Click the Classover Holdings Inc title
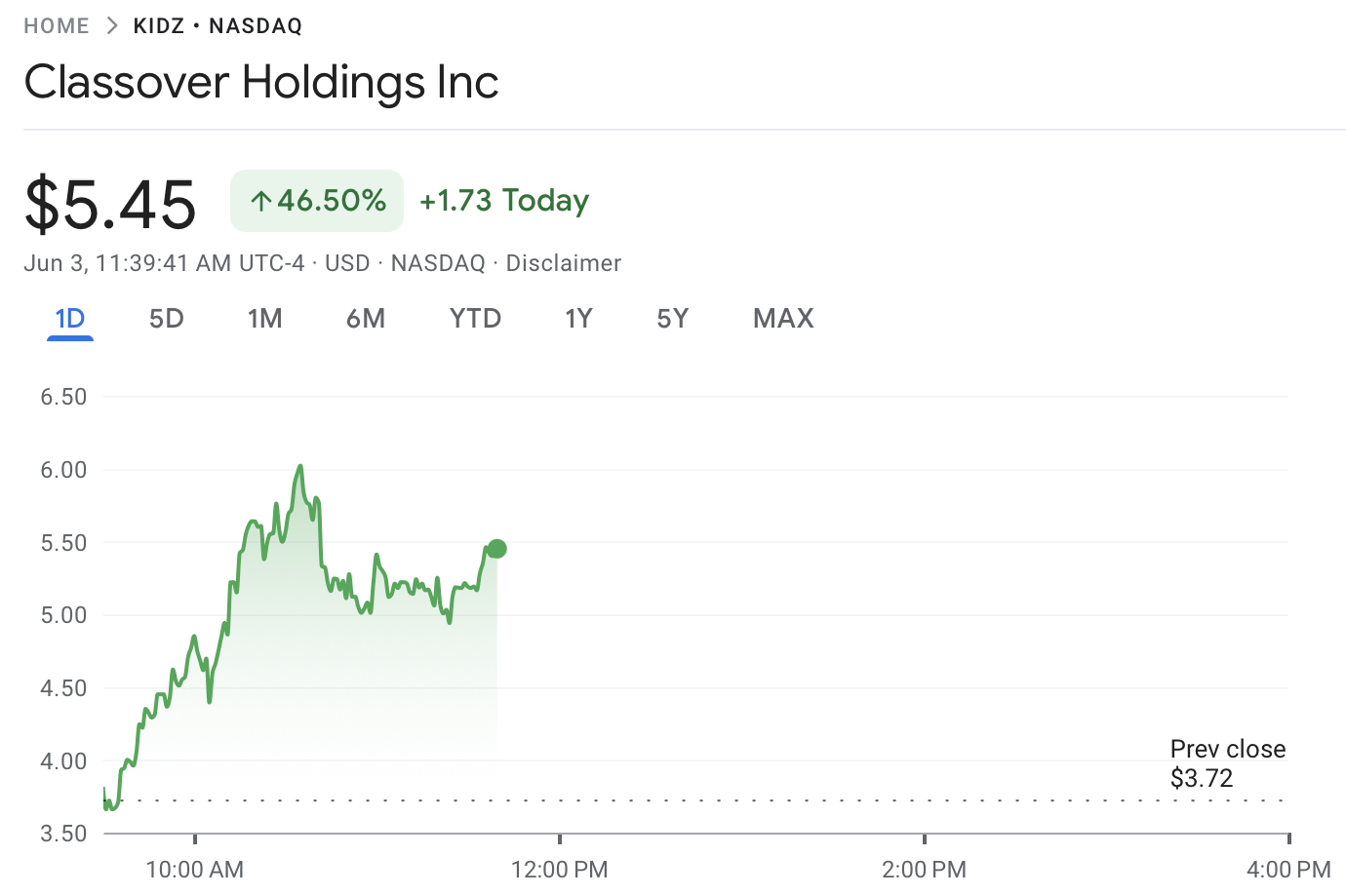 click(x=261, y=82)
